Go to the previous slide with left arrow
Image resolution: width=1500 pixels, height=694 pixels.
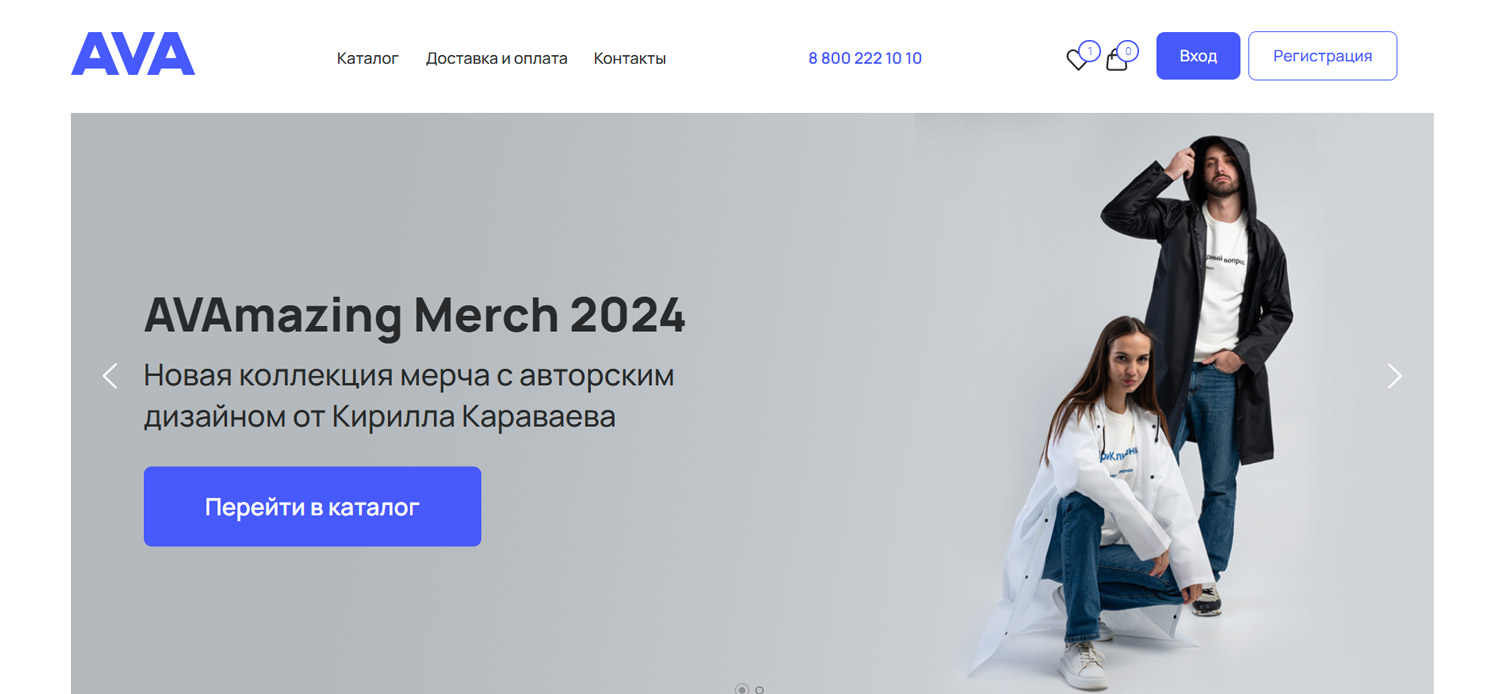click(x=110, y=376)
